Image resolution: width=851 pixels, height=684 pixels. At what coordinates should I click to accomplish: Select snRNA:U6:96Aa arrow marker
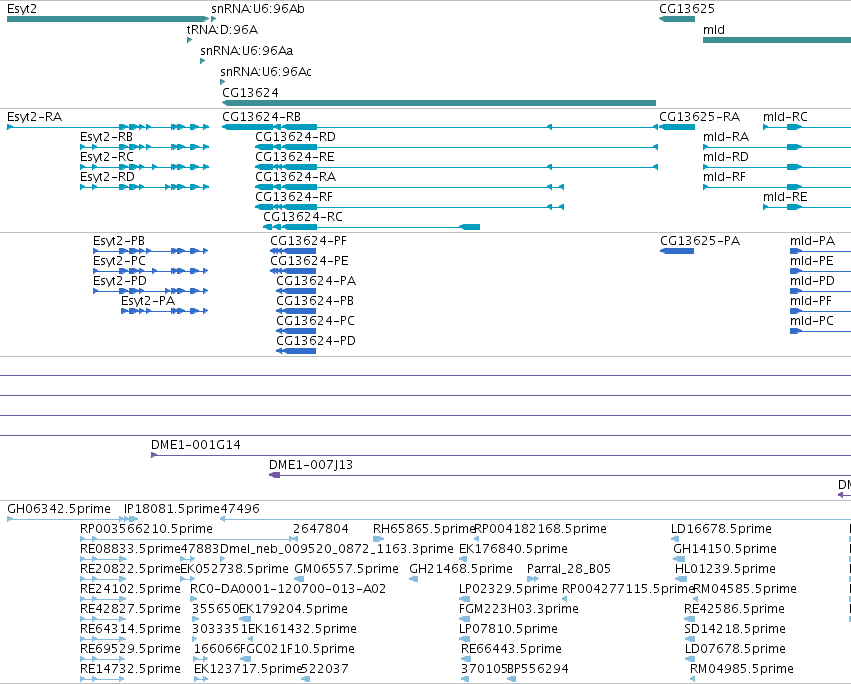click(x=202, y=61)
